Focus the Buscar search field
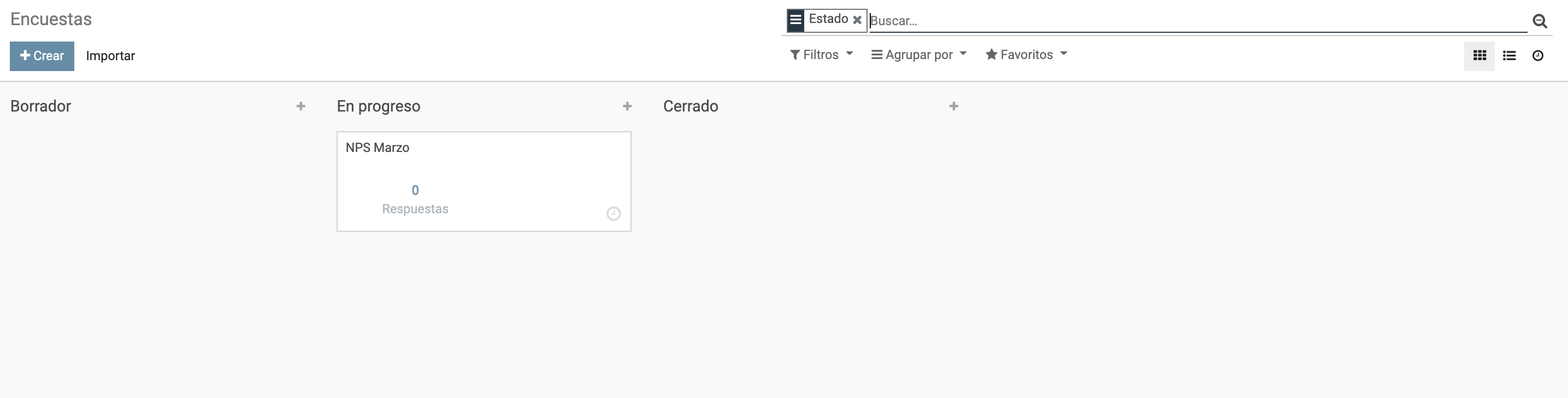Image resolution: width=1568 pixels, height=398 pixels. 1198,21
